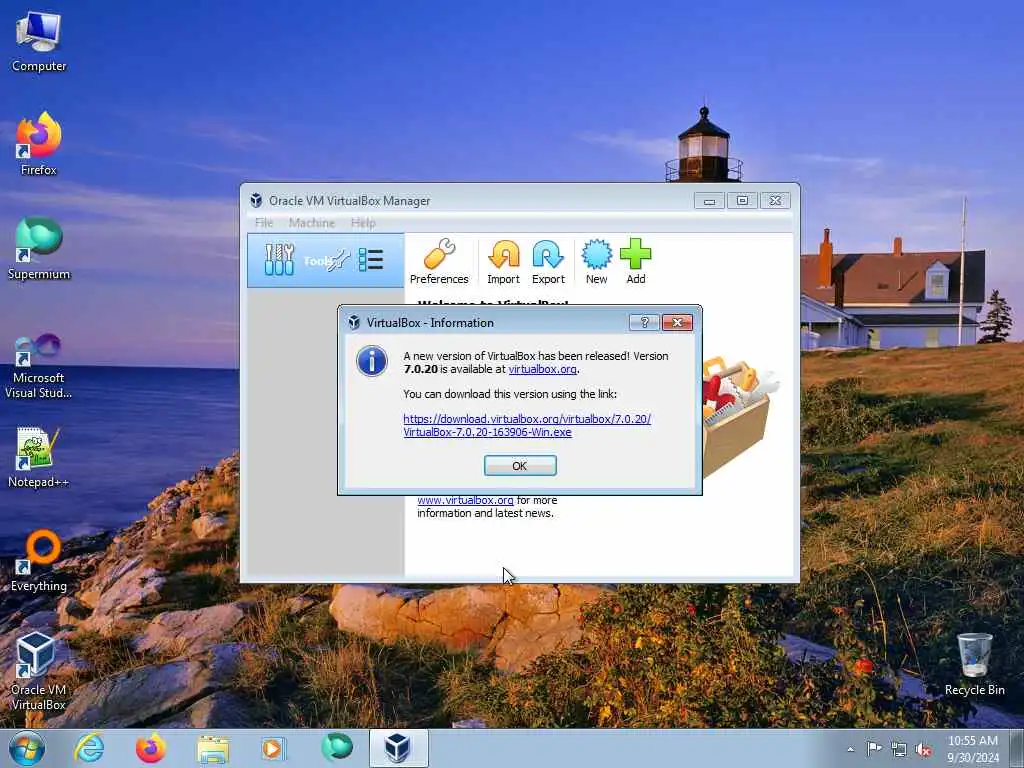
Task: Open Preferences in VirtualBox Manager toolbar
Action: coord(439,261)
